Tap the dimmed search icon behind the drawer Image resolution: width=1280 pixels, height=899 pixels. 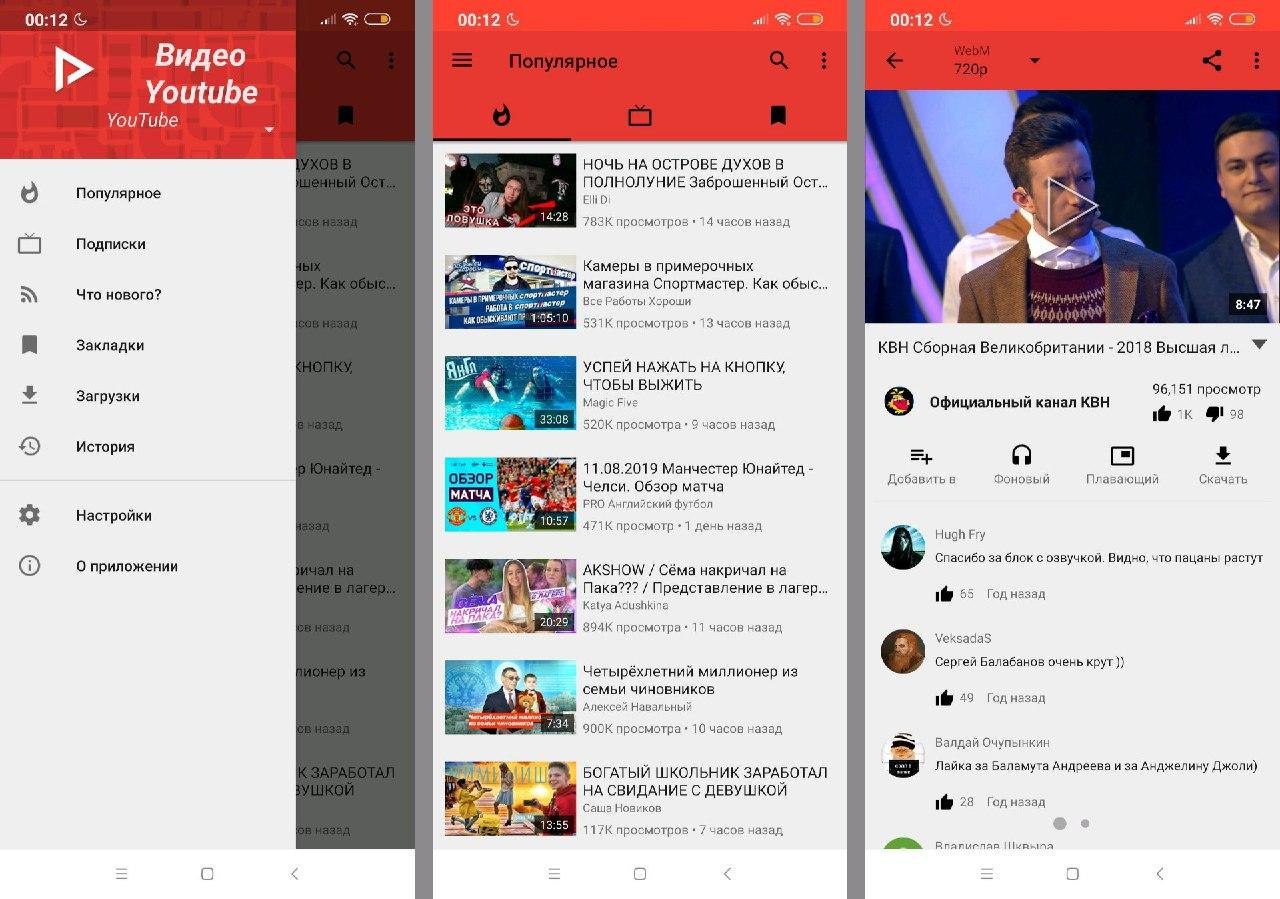[x=346, y=60]
